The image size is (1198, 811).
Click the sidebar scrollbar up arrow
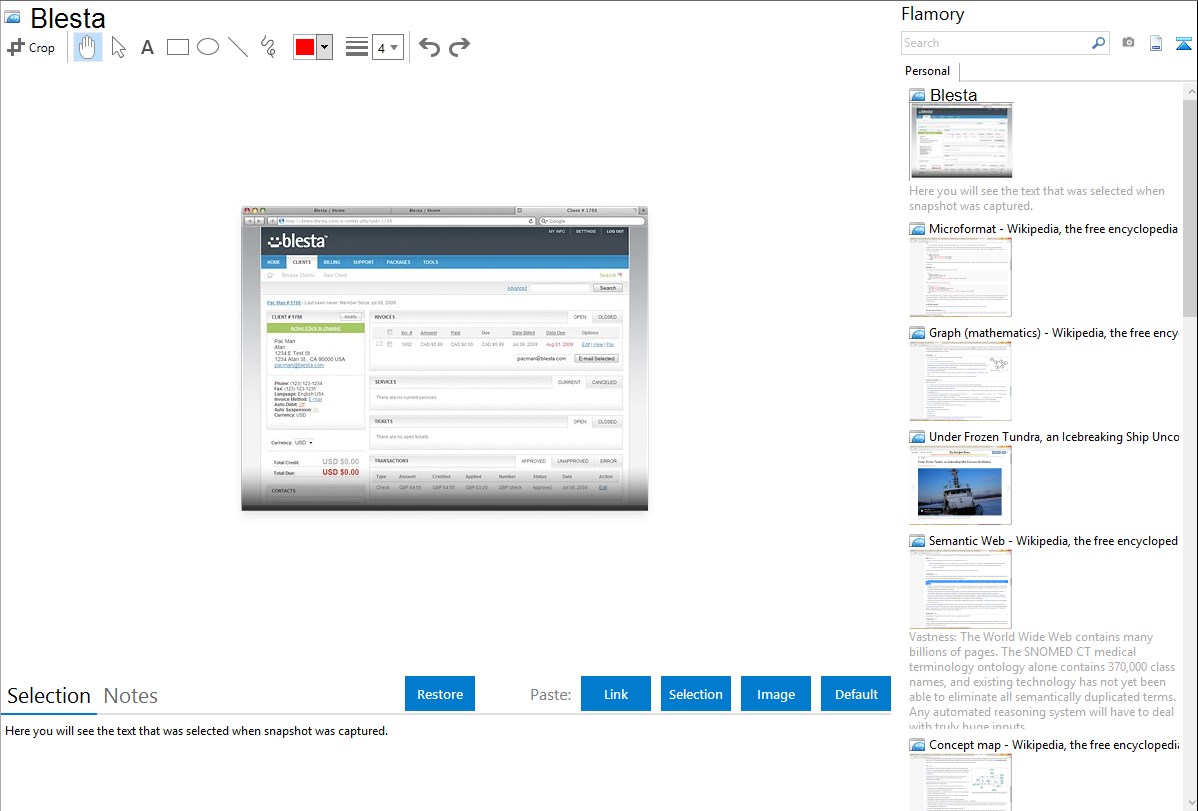click(1191, 91)
